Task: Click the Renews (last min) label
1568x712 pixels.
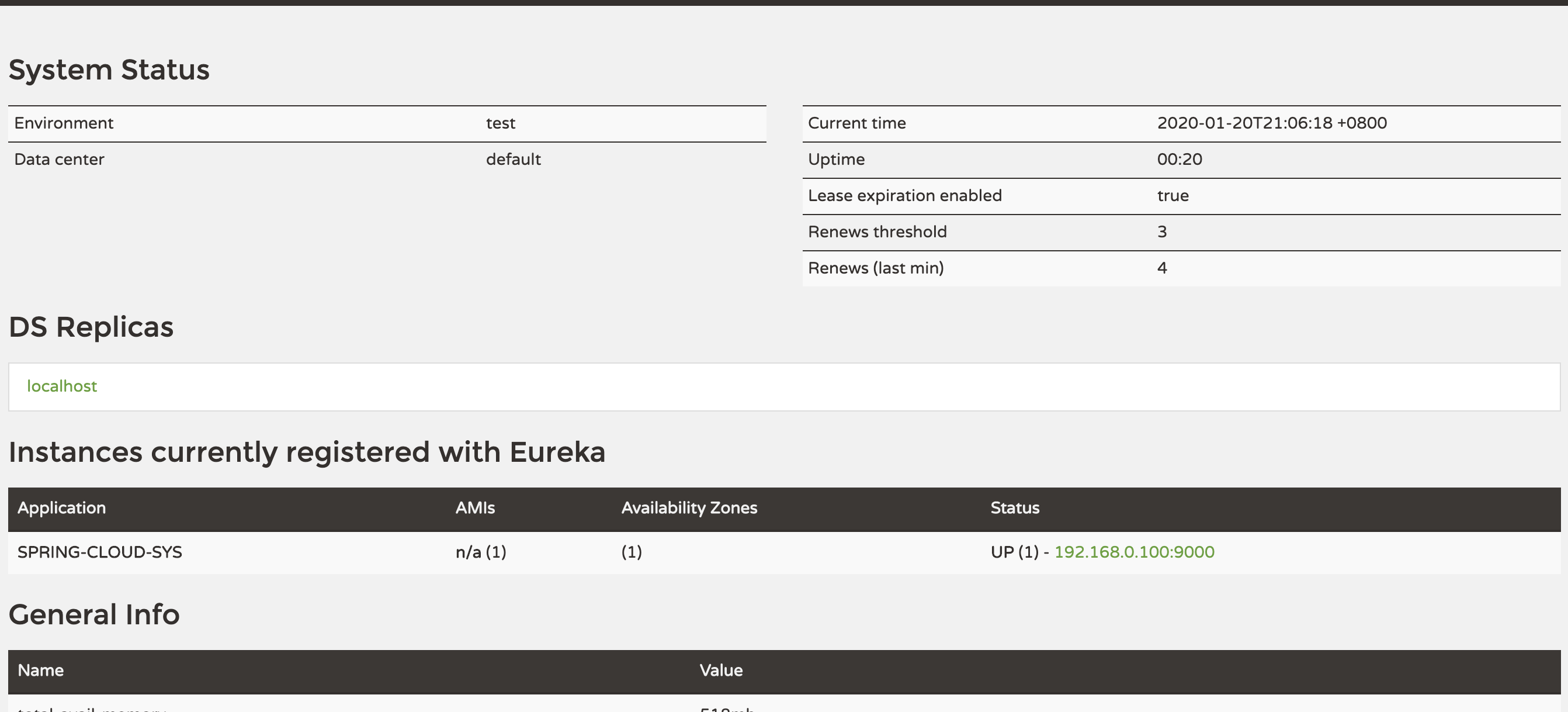Action: pyautogui.click(x=875, y=268)
